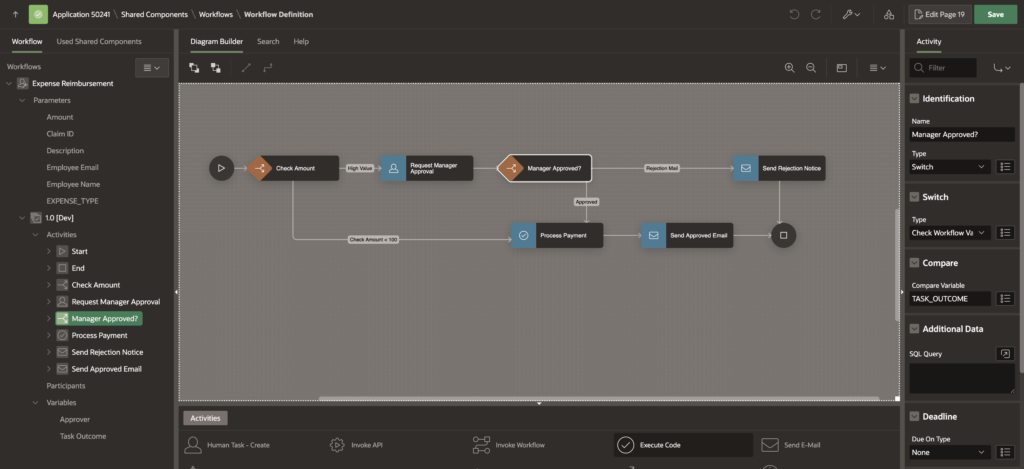The height and width of the screenshot is (469, 1024).
Task: Click the bring to front diagram icon
Action: pyautogui.click(x=194, y=68)
